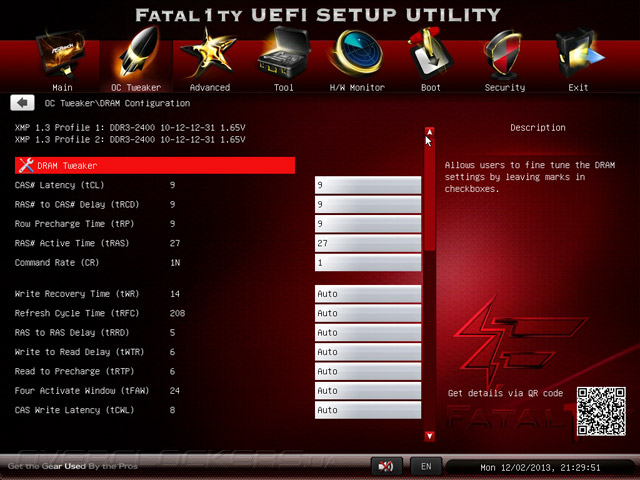640x480 pixels.
Task: Click the OC Tweaker tab label
Action: pyautogui.click(x=136, y=87)
